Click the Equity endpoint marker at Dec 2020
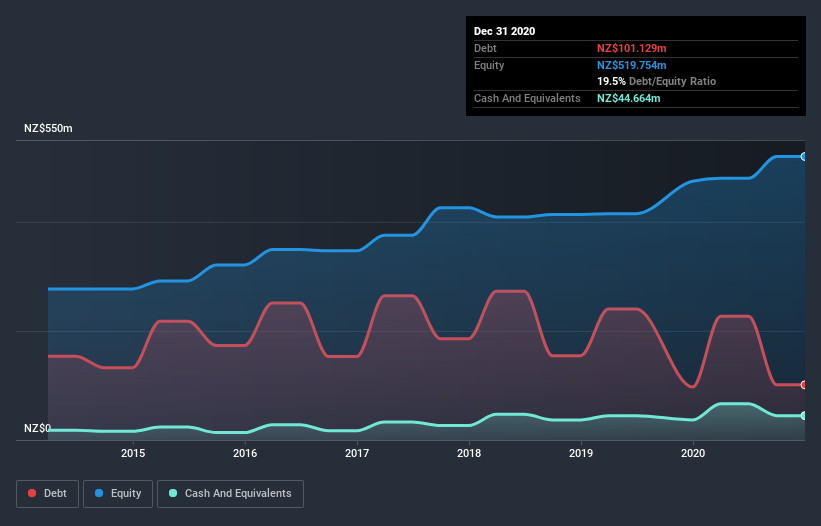The height and width of the screenshot is (526, 821). coord(804,156)
